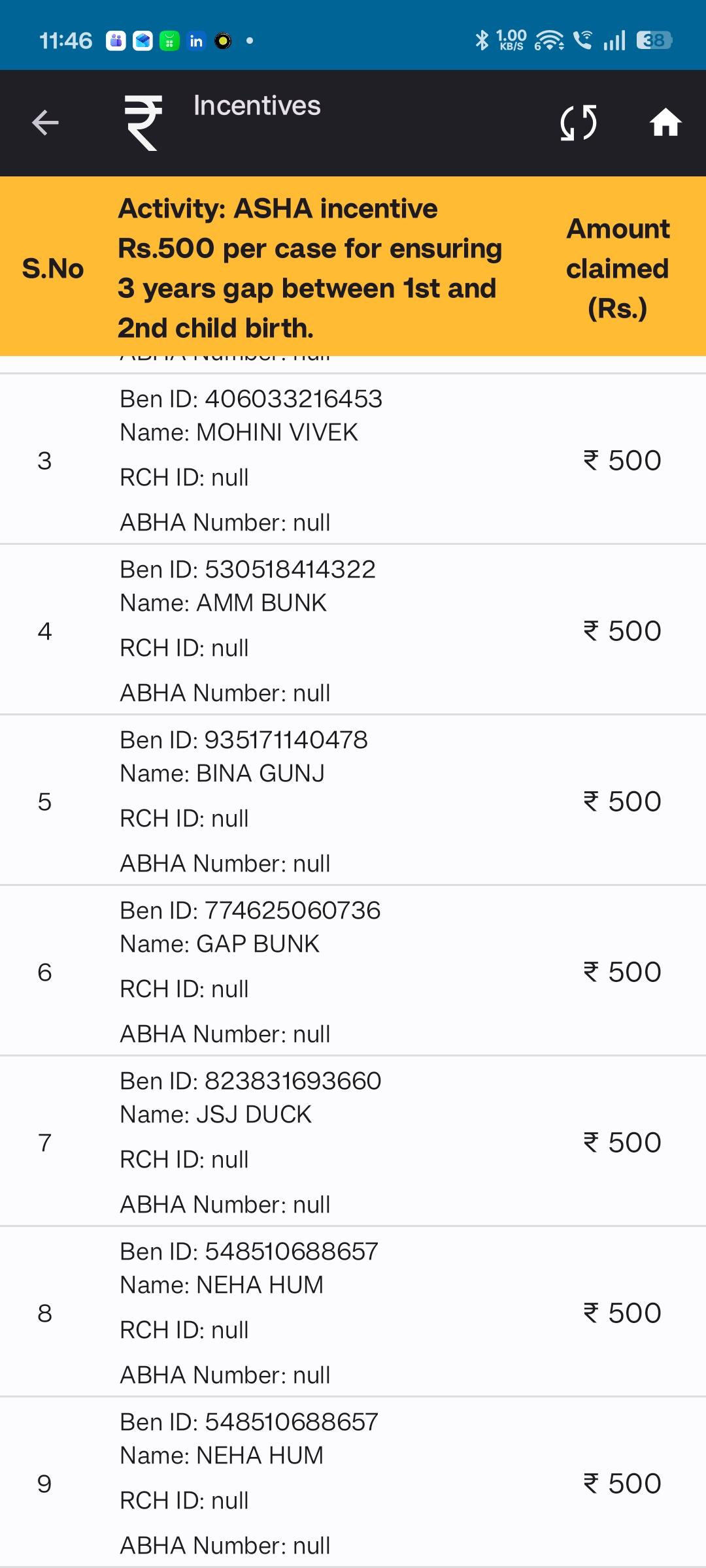Viewport: 706px width, 1568px height.
Task: Open the GAP BUNK entry
Action: [353, 971]
